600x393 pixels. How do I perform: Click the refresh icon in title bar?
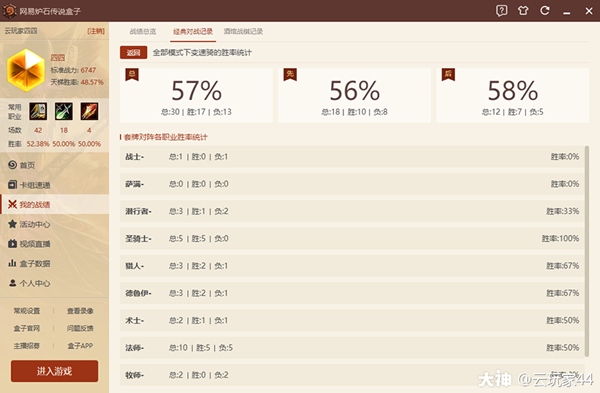pyautogui.click(x=545, y=10)
